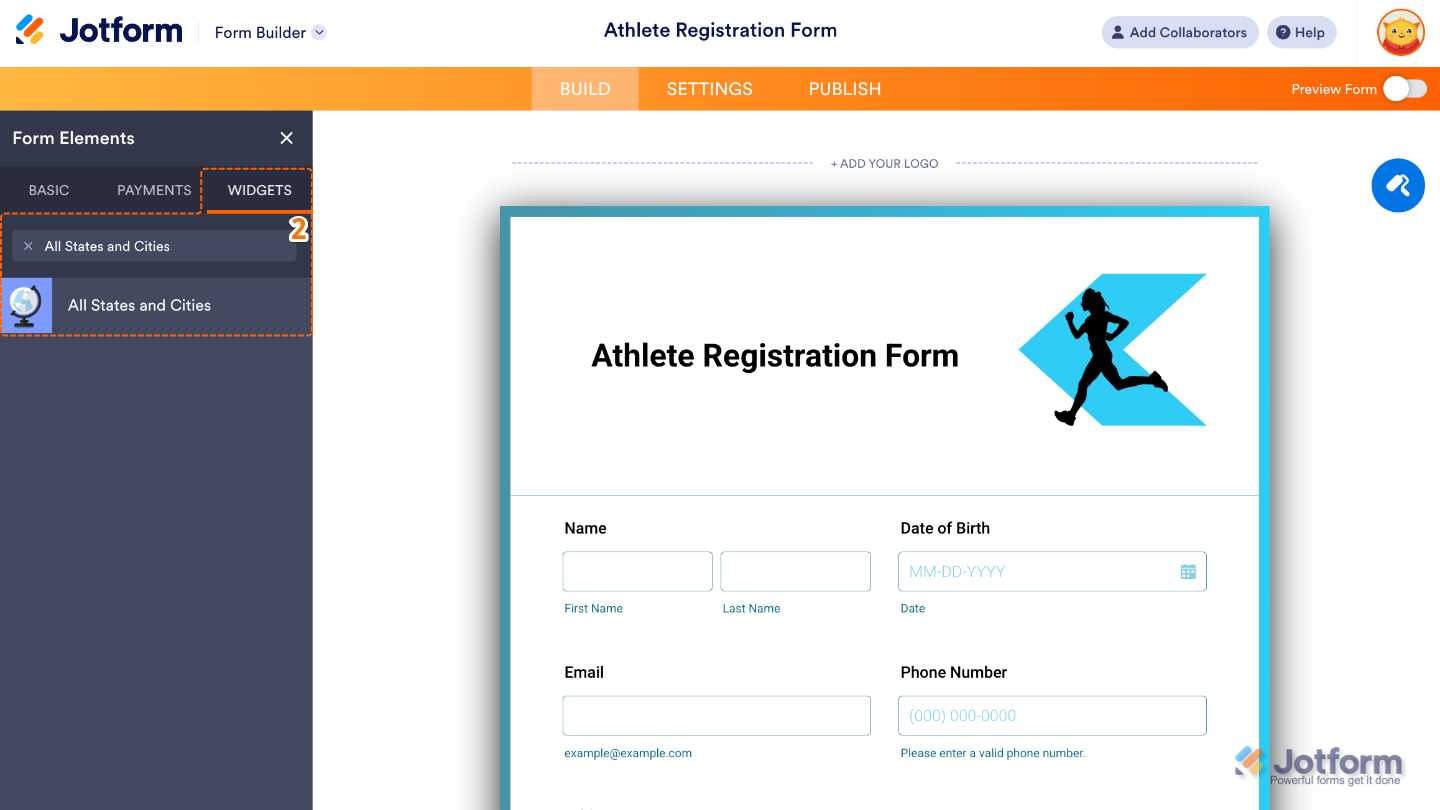Switch to the SETTINGS tab
This screenshot has width=1440, height=810.
[x=709, y=88]
